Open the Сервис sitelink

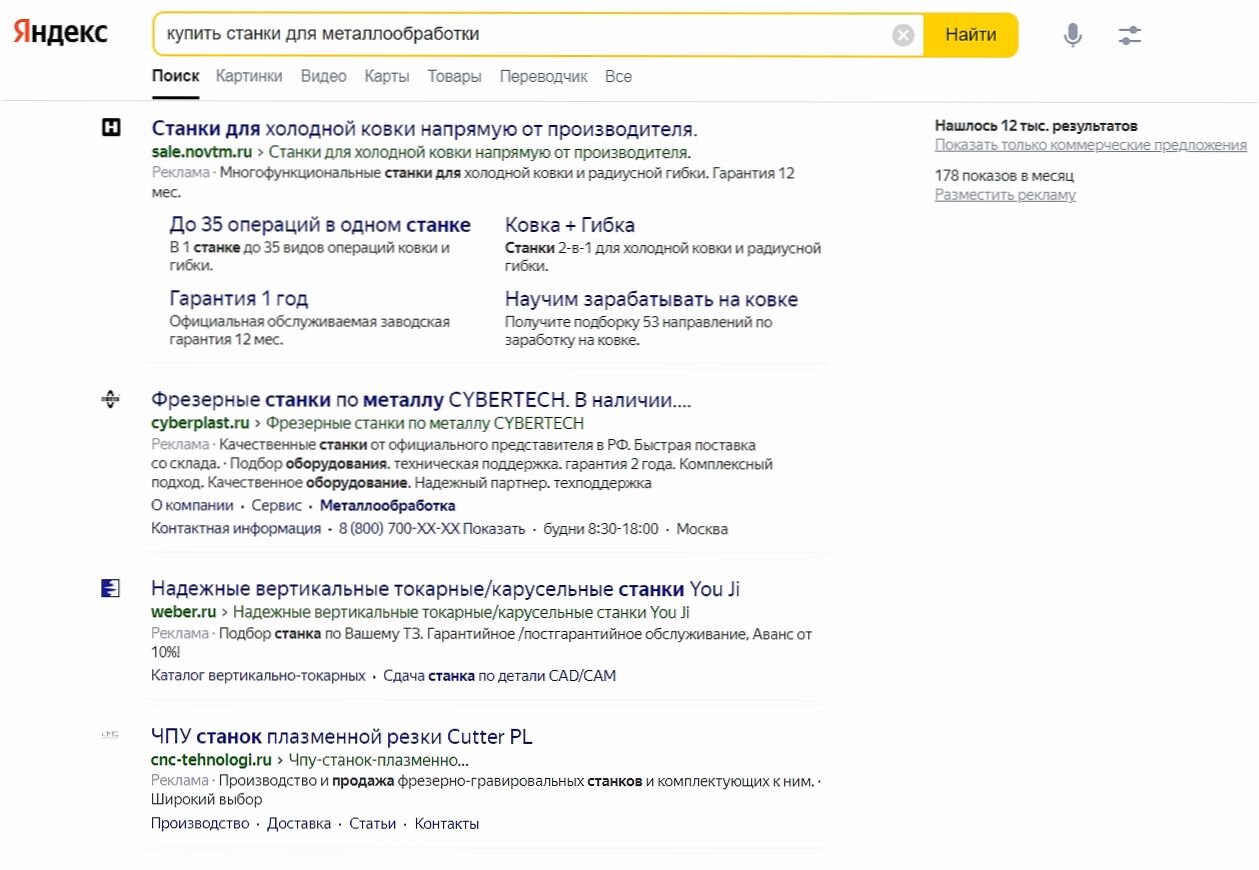[277, 506]
